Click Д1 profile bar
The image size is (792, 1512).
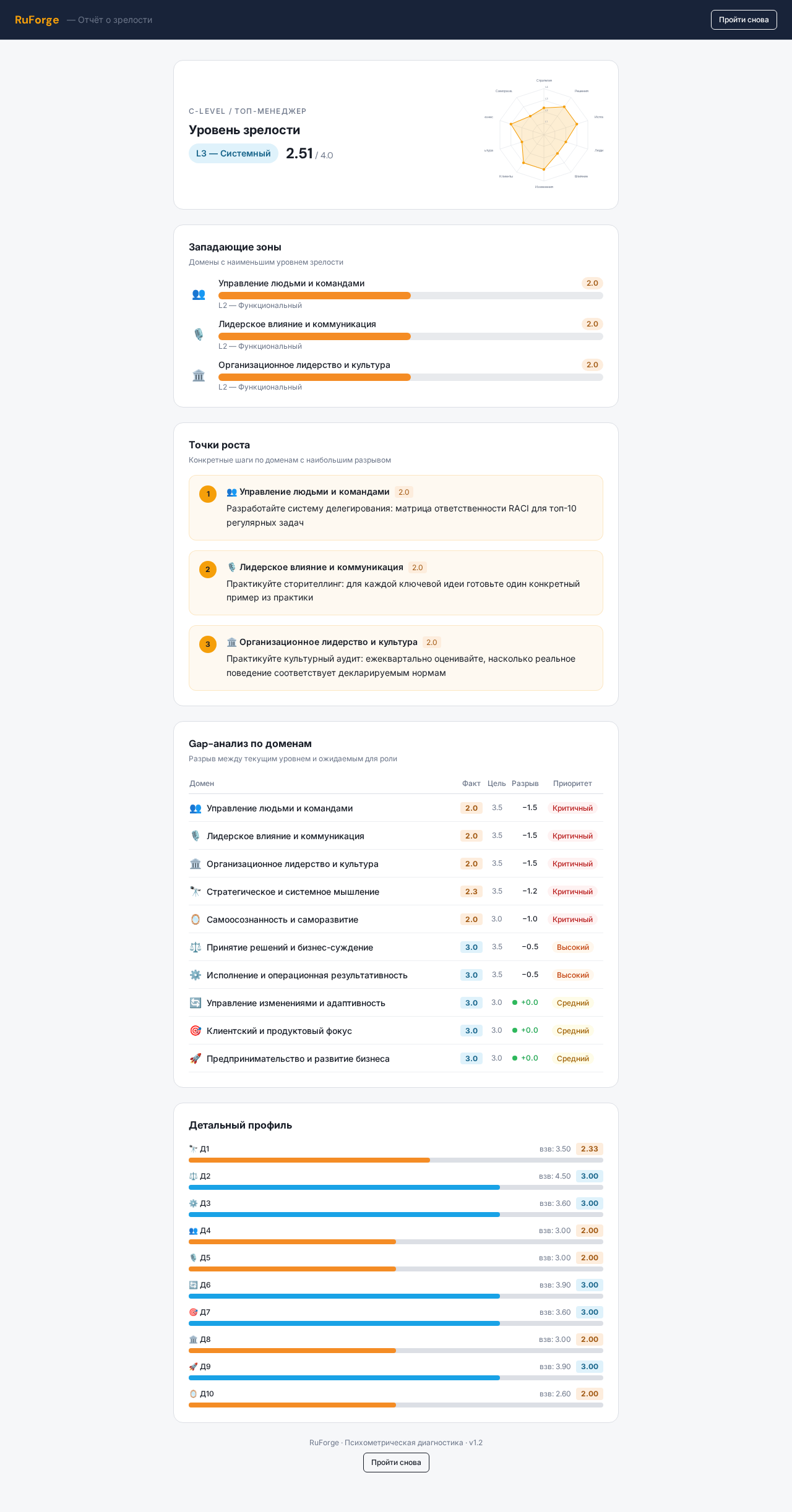(396, 1160)
